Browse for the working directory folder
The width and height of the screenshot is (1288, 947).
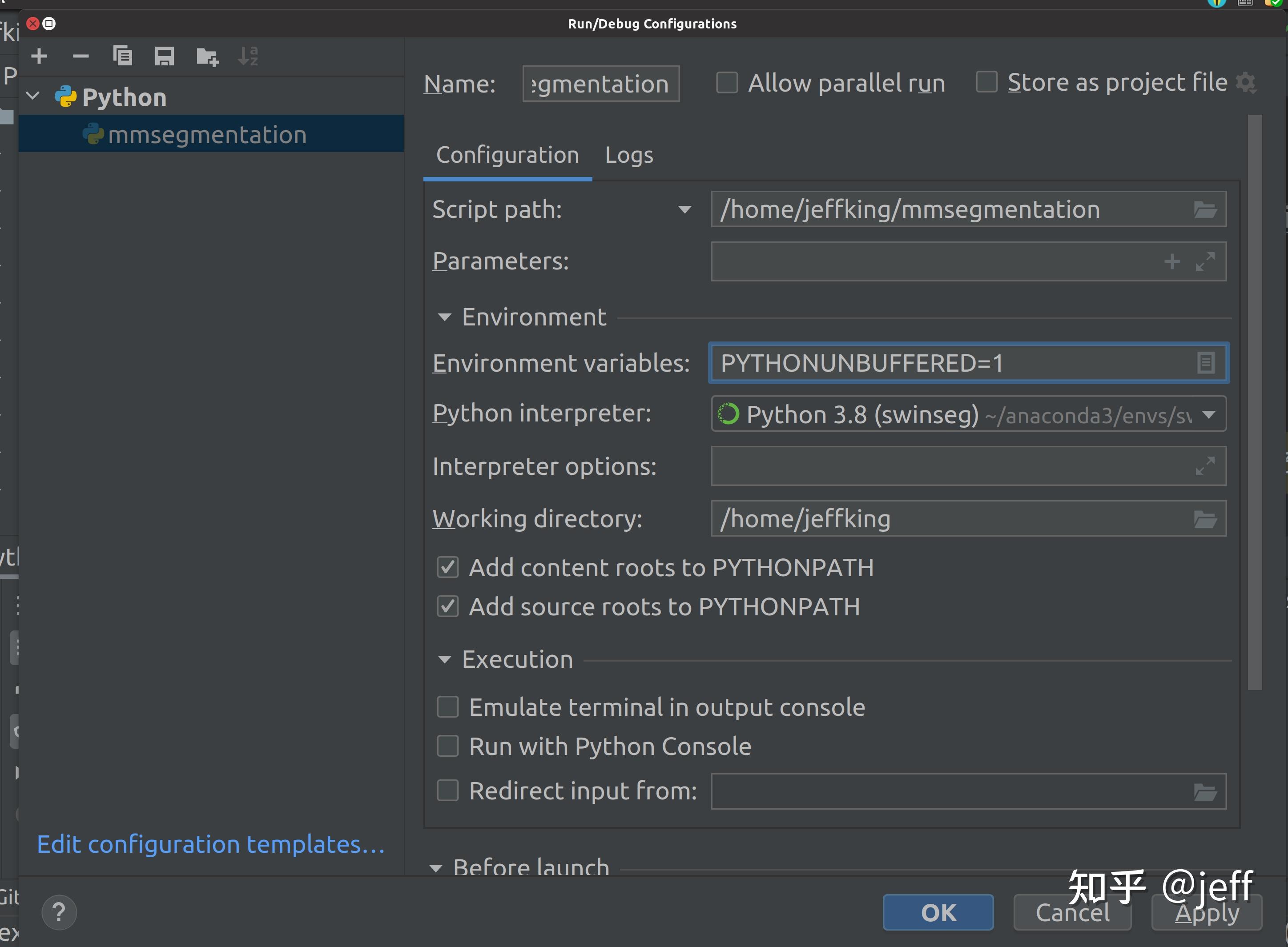tap(1205, 519)
